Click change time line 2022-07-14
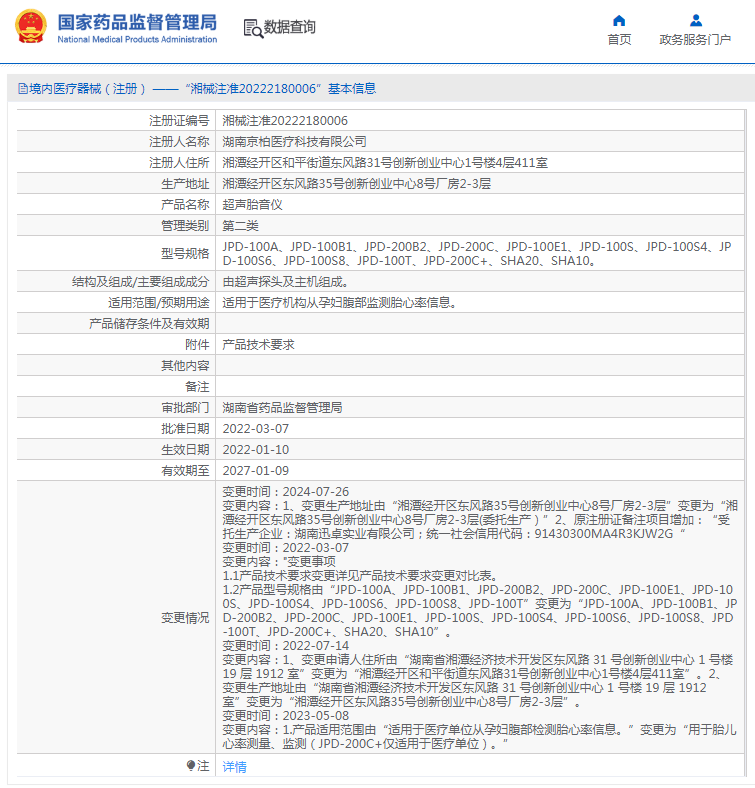The image size is (755, 788). (x=286, y=646)
